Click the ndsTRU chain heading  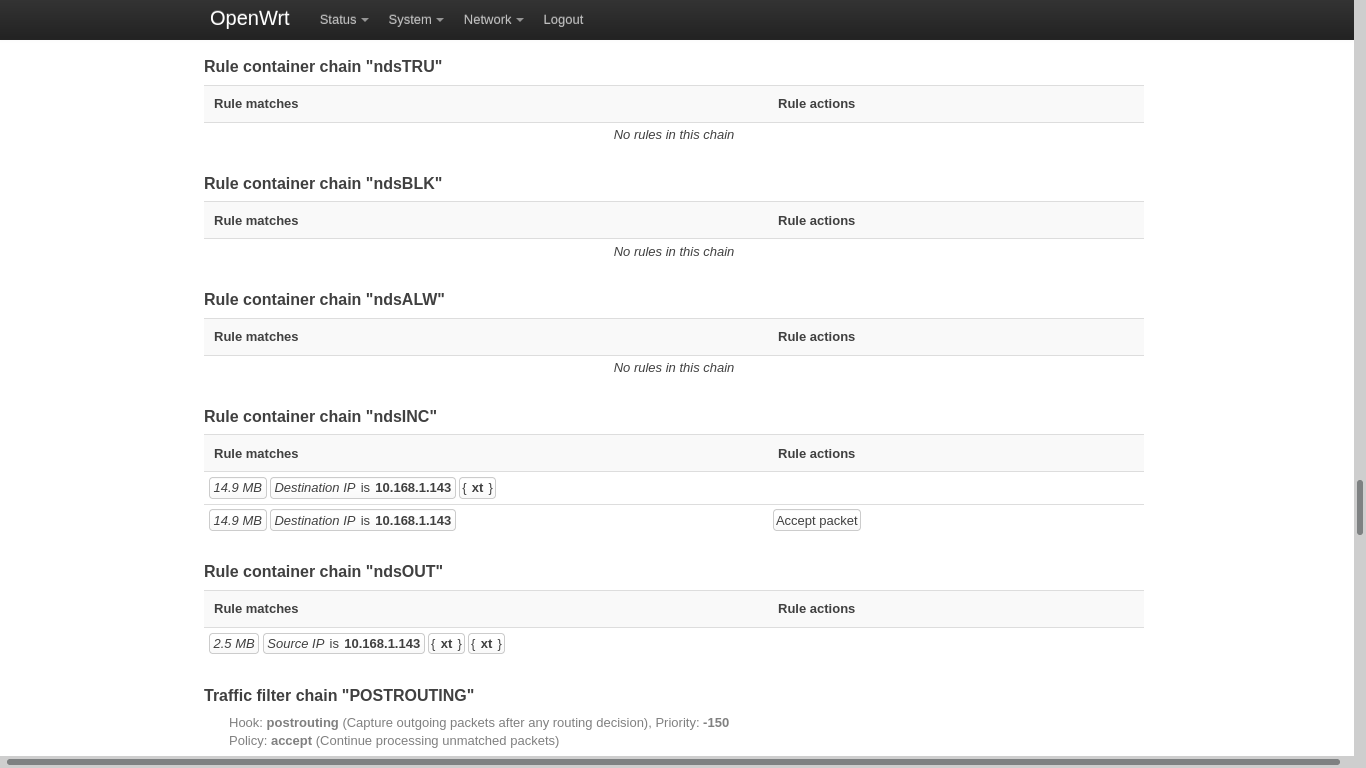(323, 66)
